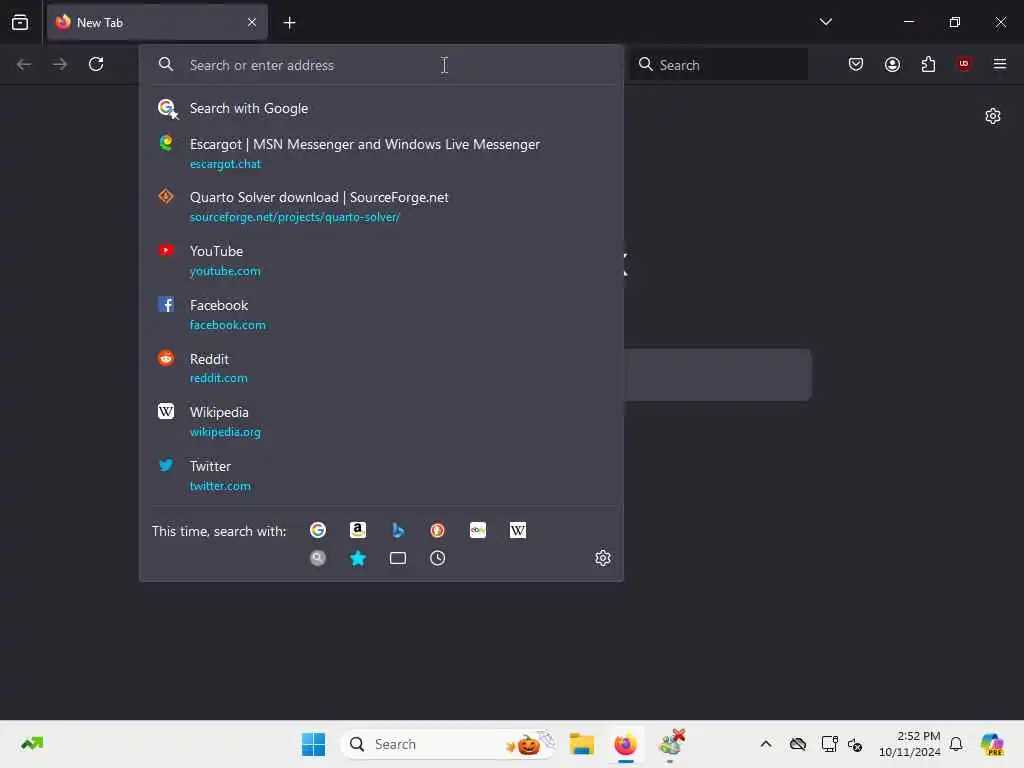Select Search with Google suggestion

click(381, 108)
